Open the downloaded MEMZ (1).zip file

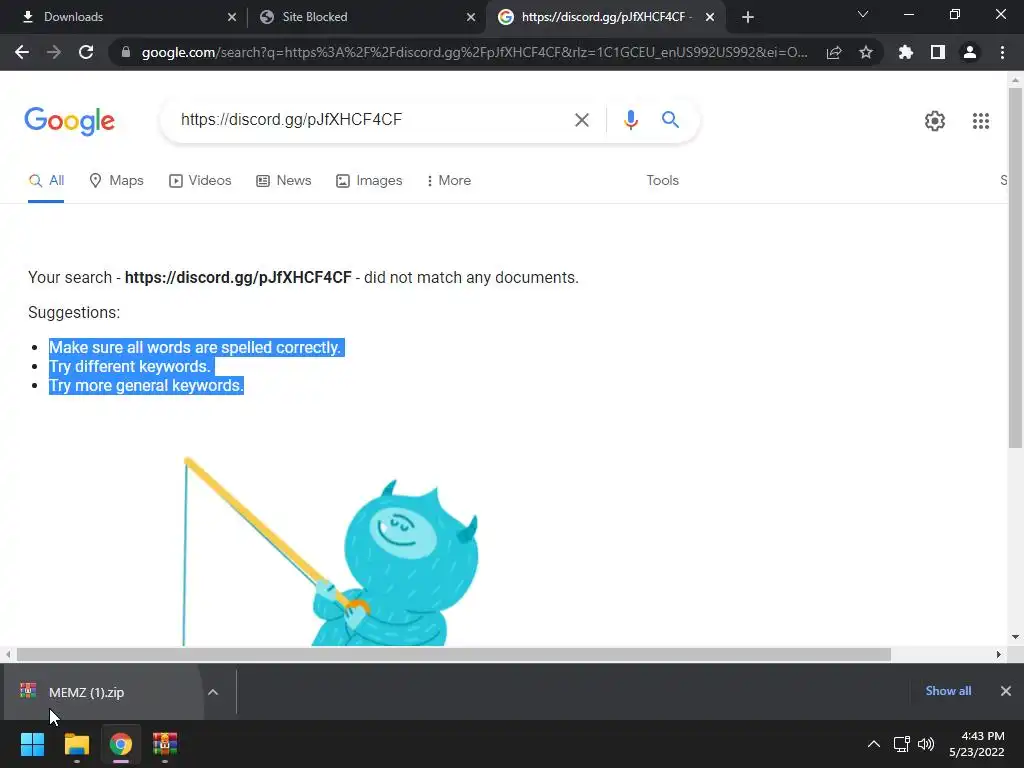104,692
